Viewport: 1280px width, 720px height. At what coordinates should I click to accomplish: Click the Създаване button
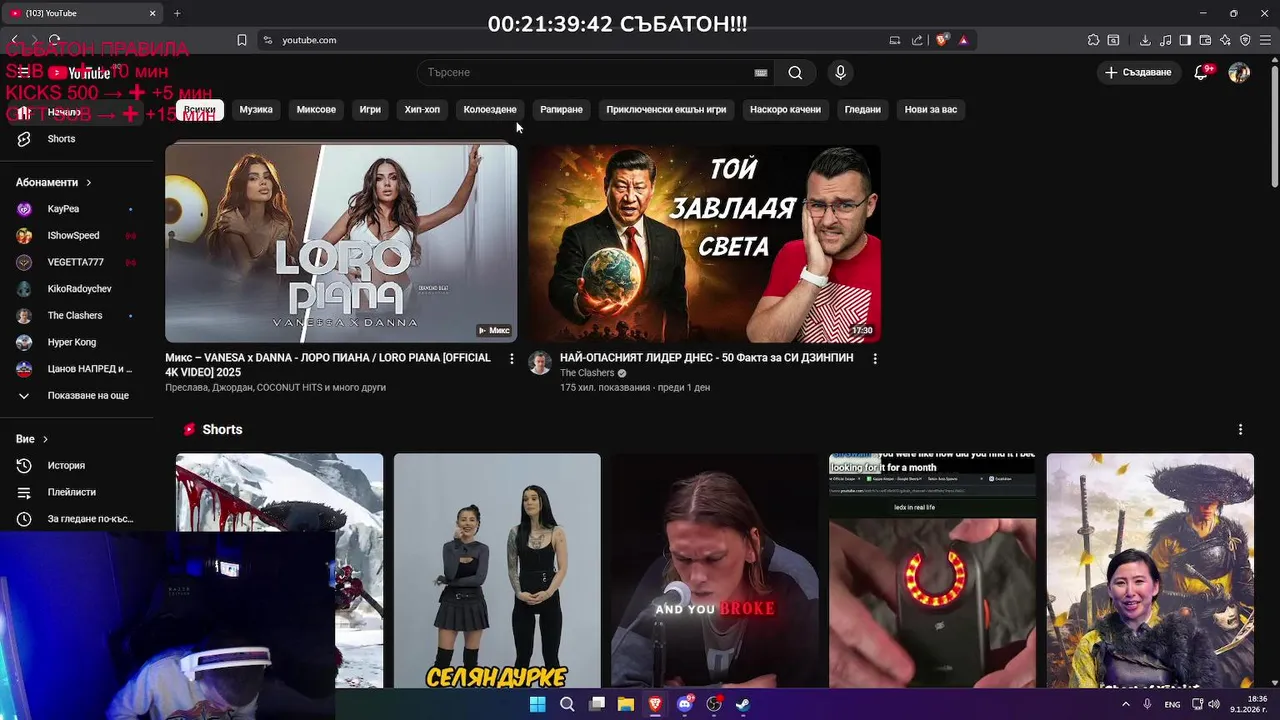[x=1138, y=72]
